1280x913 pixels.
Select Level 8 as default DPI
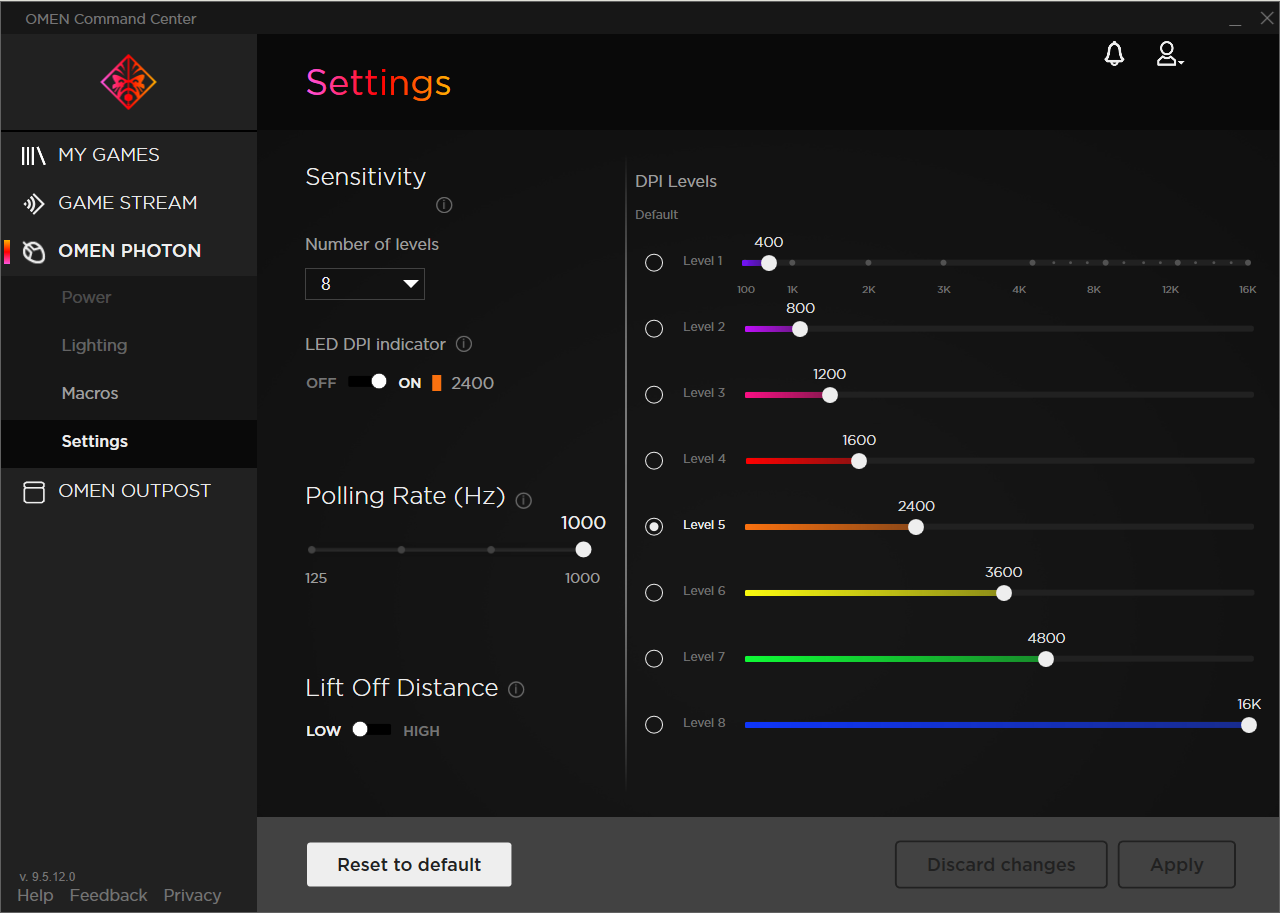click(x=654, y=724)
